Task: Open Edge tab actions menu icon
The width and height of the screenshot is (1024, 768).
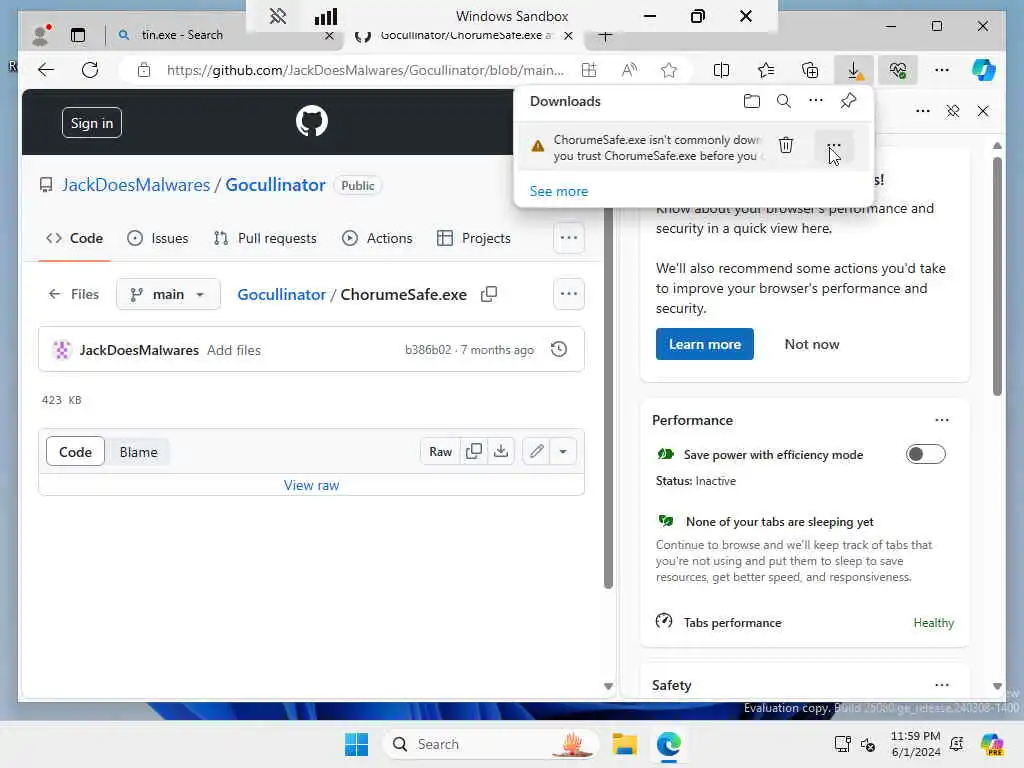Action: coord(78,35)
